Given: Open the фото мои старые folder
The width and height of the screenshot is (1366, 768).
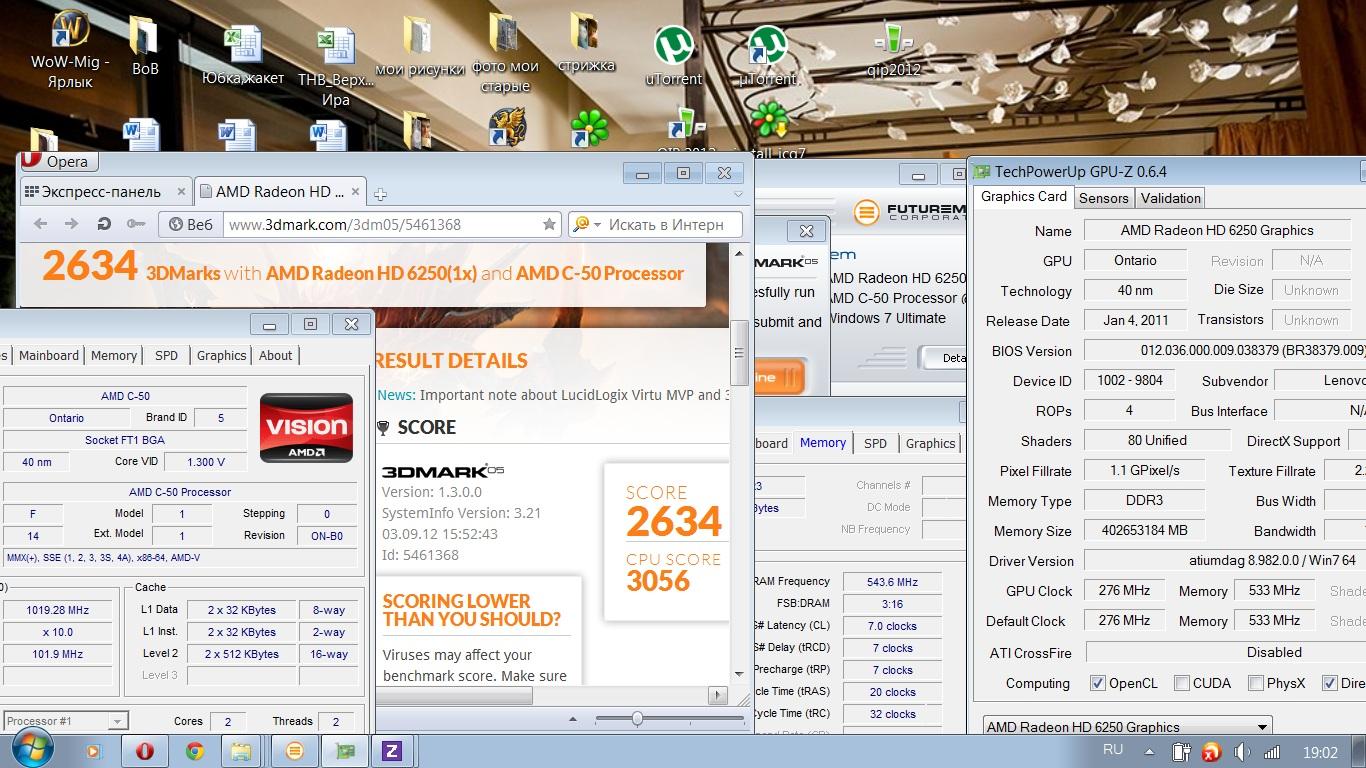Looking at the screenshot, I should point(505,36).
